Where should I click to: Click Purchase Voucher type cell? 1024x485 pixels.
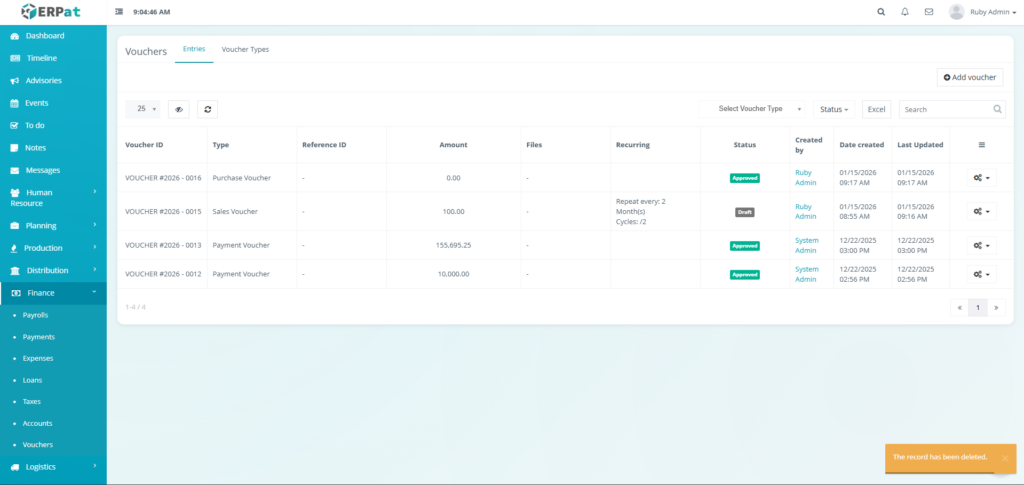coord(242,178)
